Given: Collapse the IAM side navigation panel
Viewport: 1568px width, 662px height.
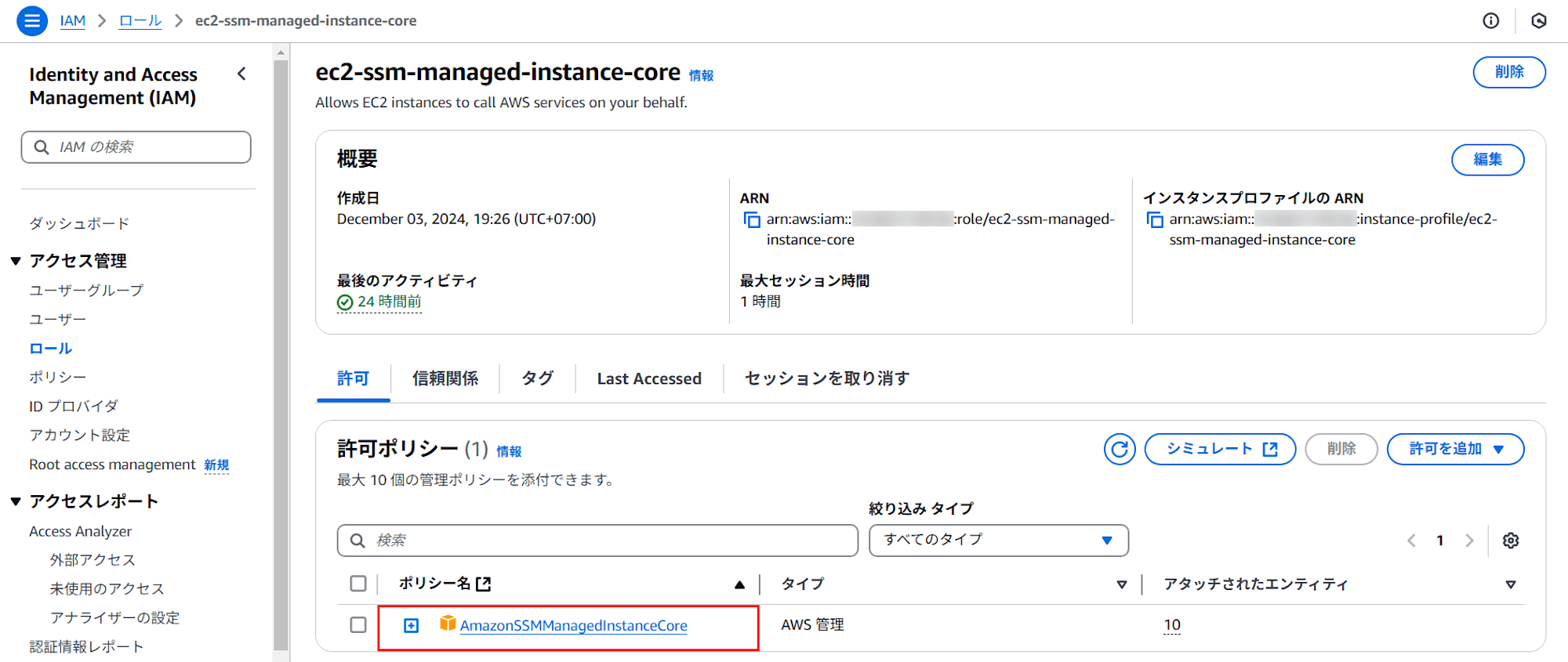Looking at the screenshot, I should point(241,74).
